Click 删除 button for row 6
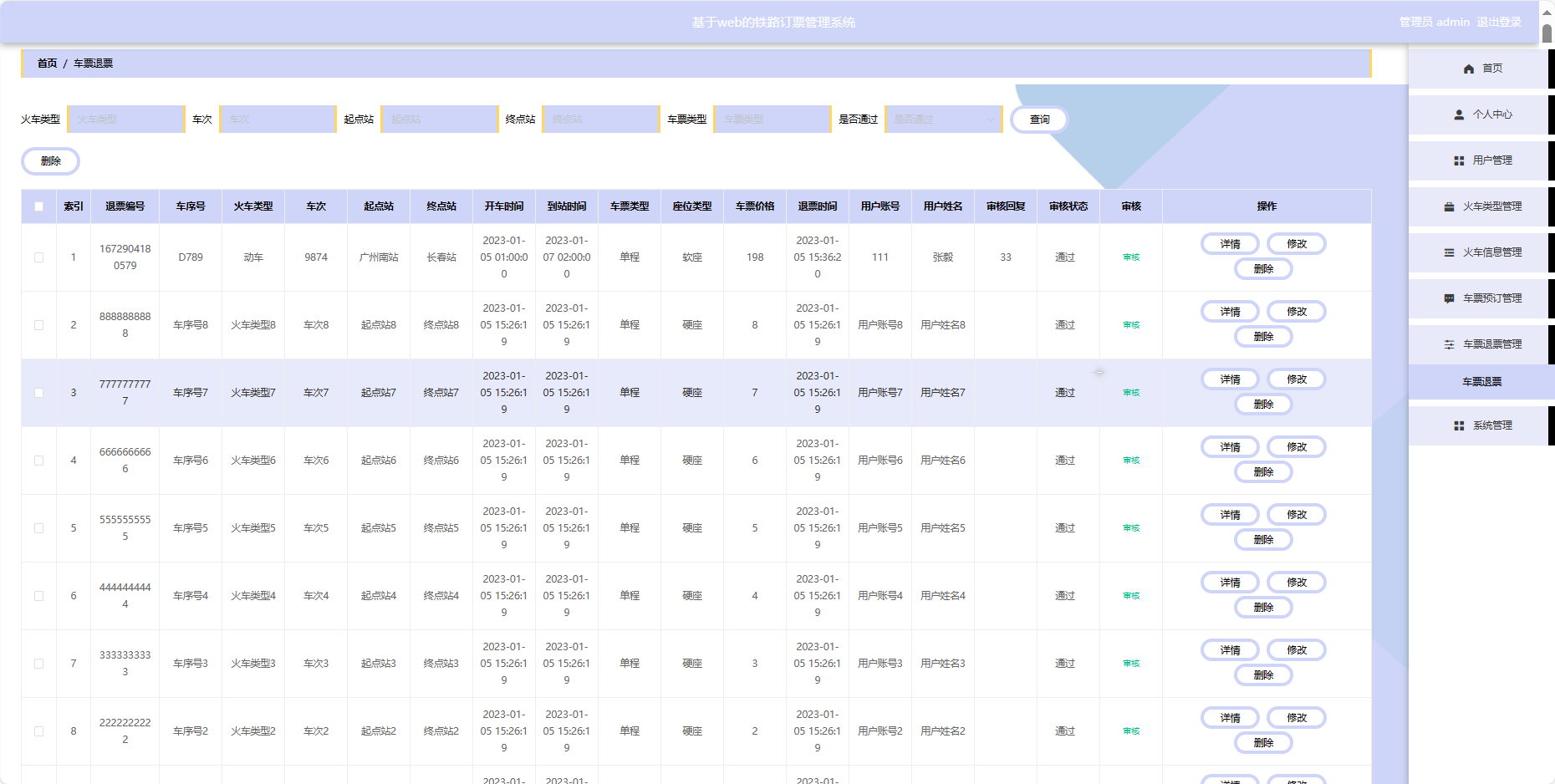Image resolution: width=1555 pixels, height=784 pixels. coord(1263,608)
